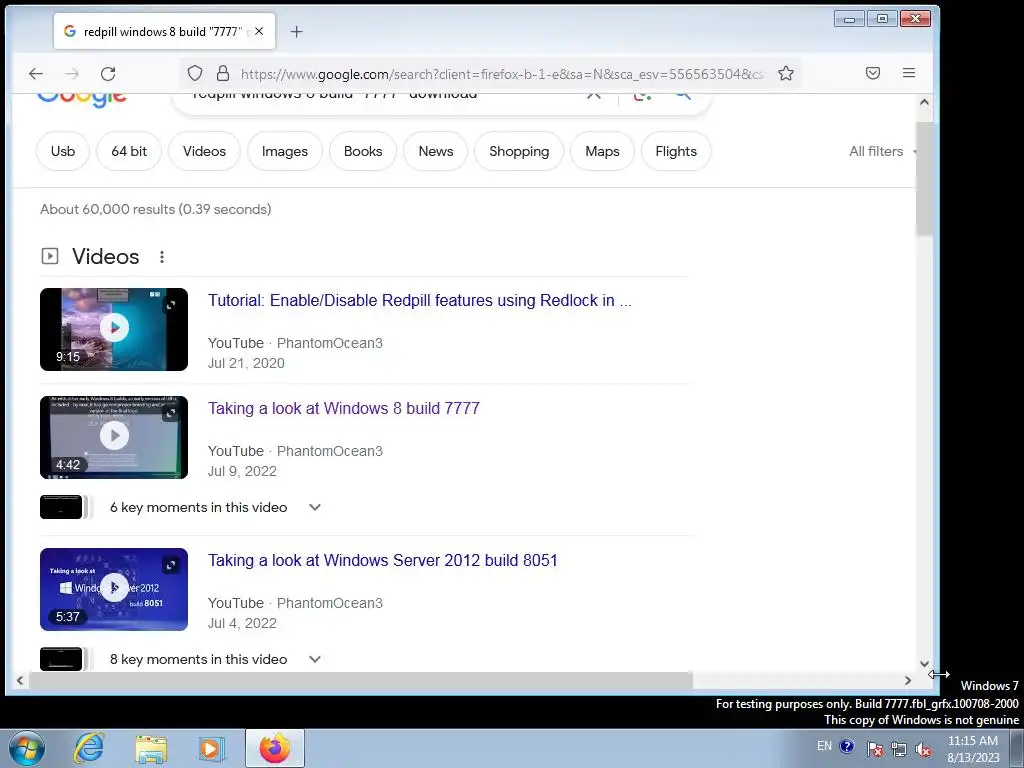
Task: Open Taking a look at Windows 8 build 7777
Action: [344, 408]
